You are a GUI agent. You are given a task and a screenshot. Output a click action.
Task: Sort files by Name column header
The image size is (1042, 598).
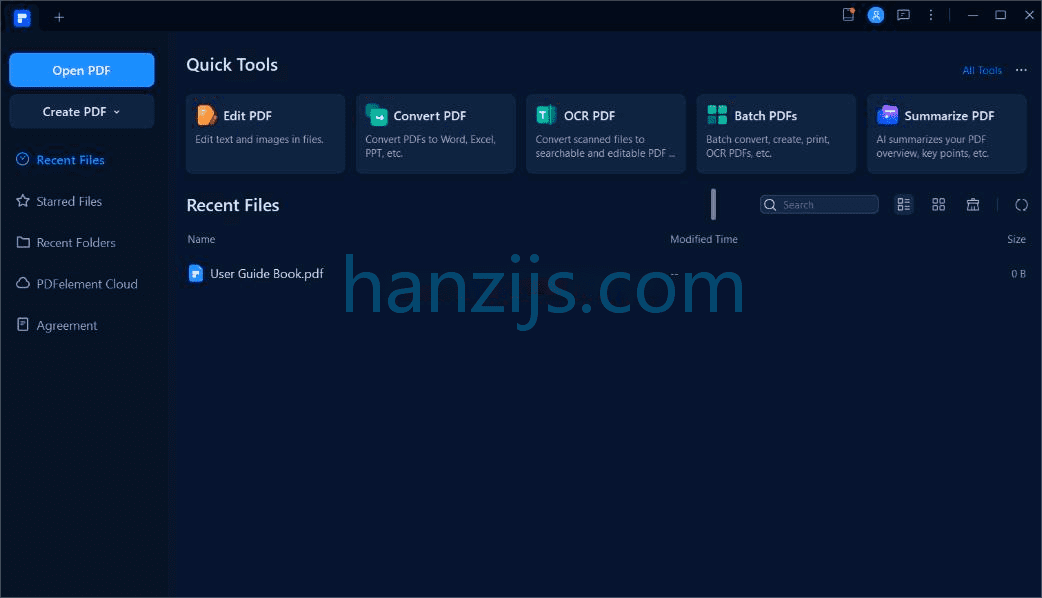click(x=201, y=239)
